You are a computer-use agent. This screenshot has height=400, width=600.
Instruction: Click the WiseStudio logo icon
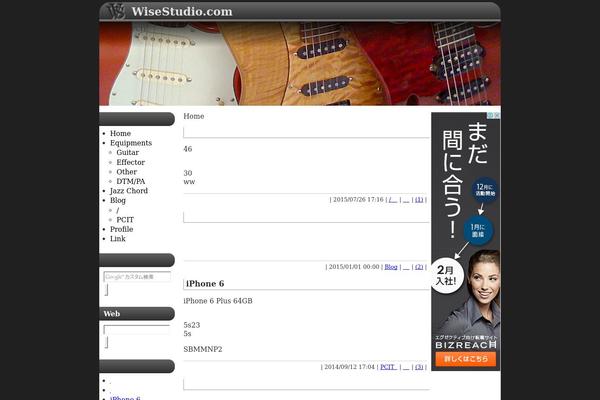tap(116, 11)
